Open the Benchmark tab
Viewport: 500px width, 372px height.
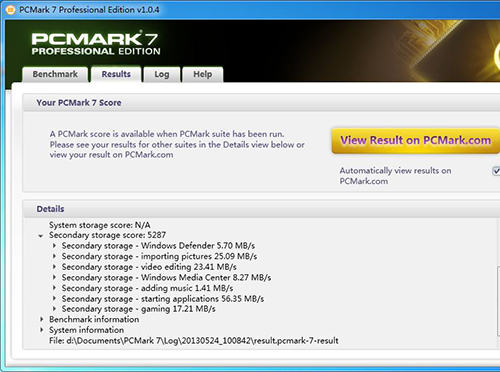tap(55, 74)
